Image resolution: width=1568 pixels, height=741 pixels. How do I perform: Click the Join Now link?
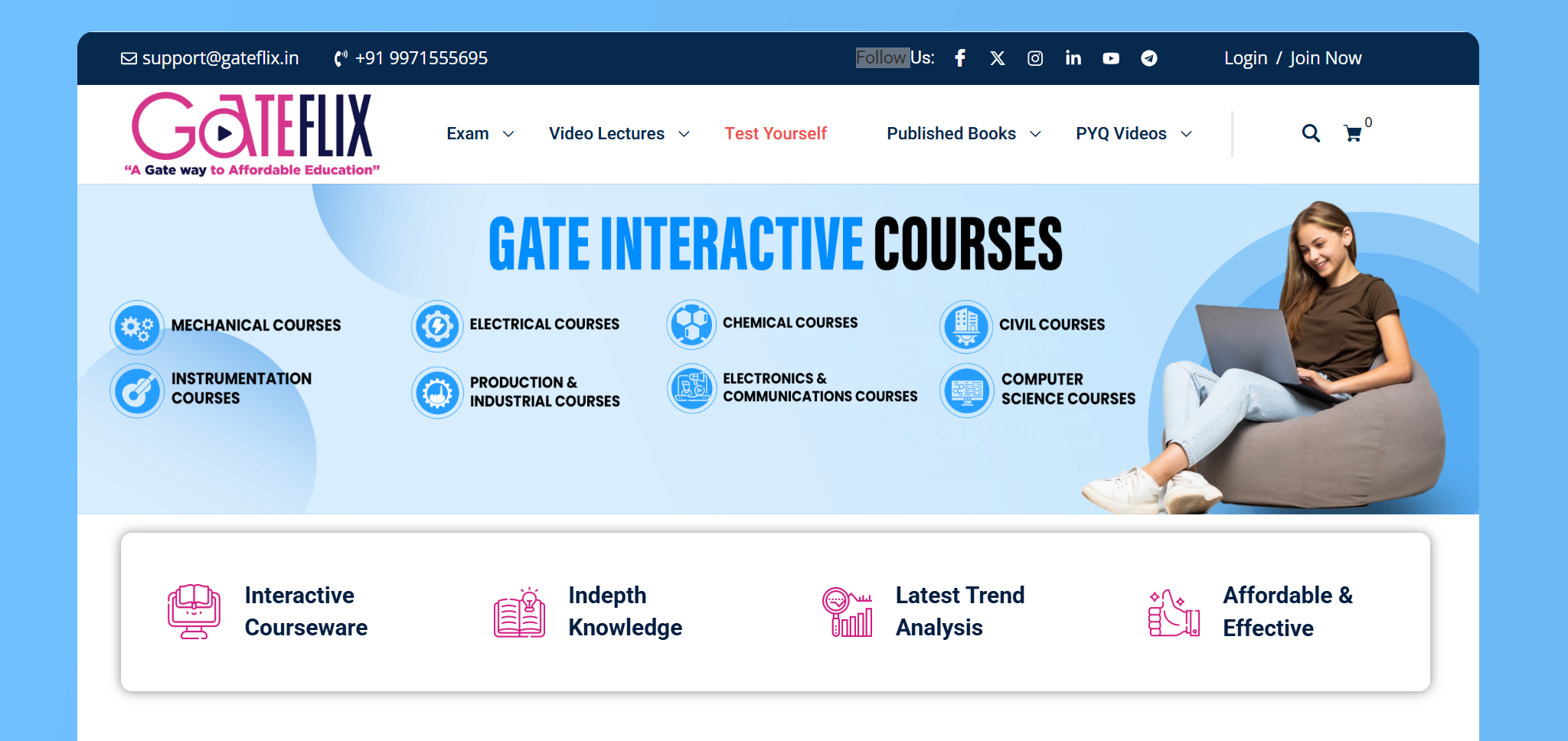coord(1325,58)
